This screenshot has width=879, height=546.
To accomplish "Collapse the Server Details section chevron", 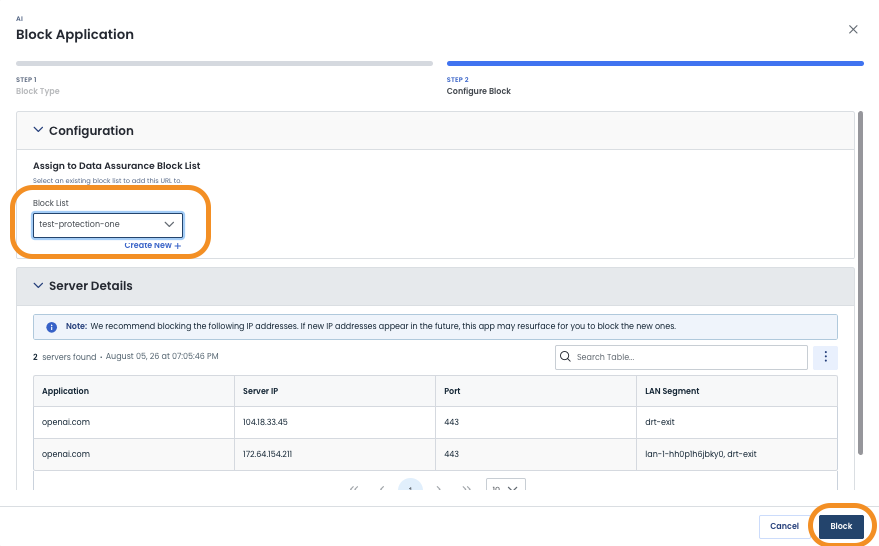I will 38,285.
